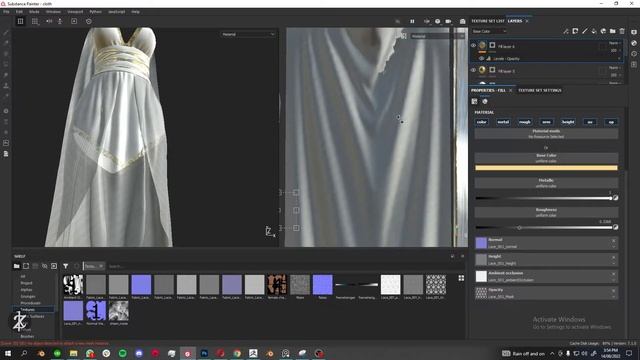Delete layer using the trash icon
Viewport: 640px width, 360px height.
click(x=622, y=31)
